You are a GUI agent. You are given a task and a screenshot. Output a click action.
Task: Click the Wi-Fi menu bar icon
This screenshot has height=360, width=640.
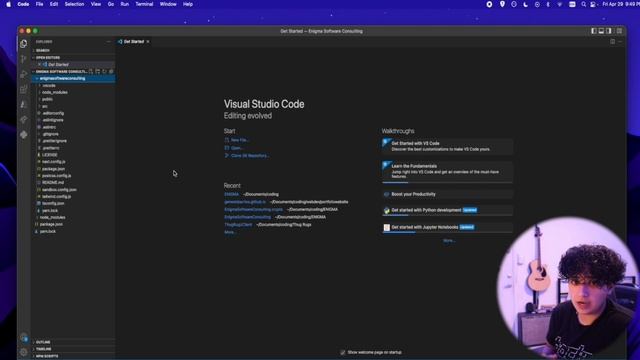point(560,4)
